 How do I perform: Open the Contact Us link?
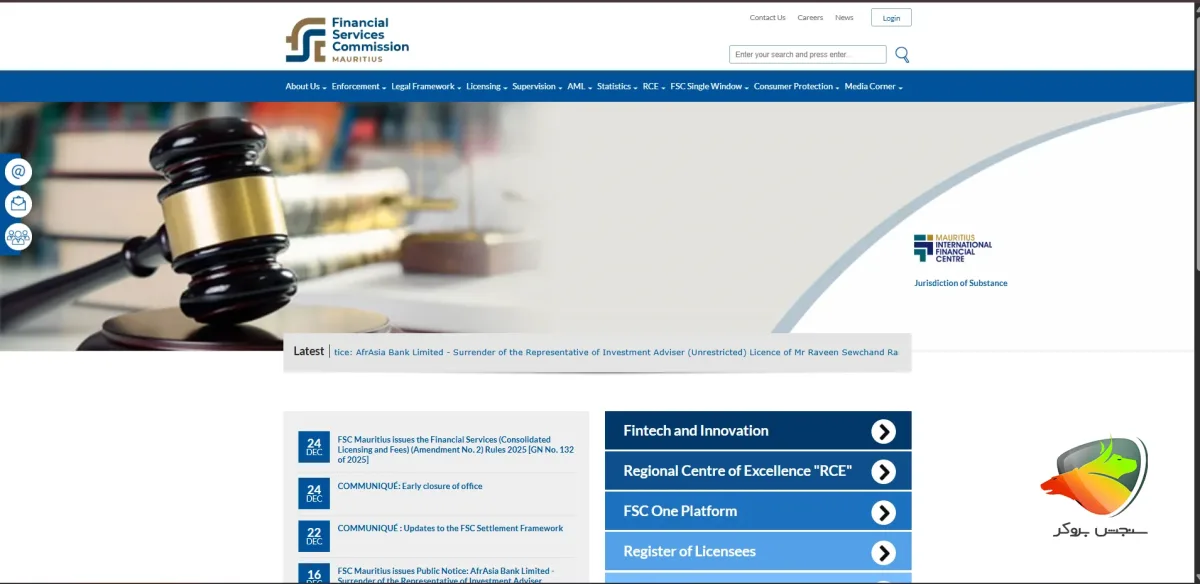click(x=768, y=18)
